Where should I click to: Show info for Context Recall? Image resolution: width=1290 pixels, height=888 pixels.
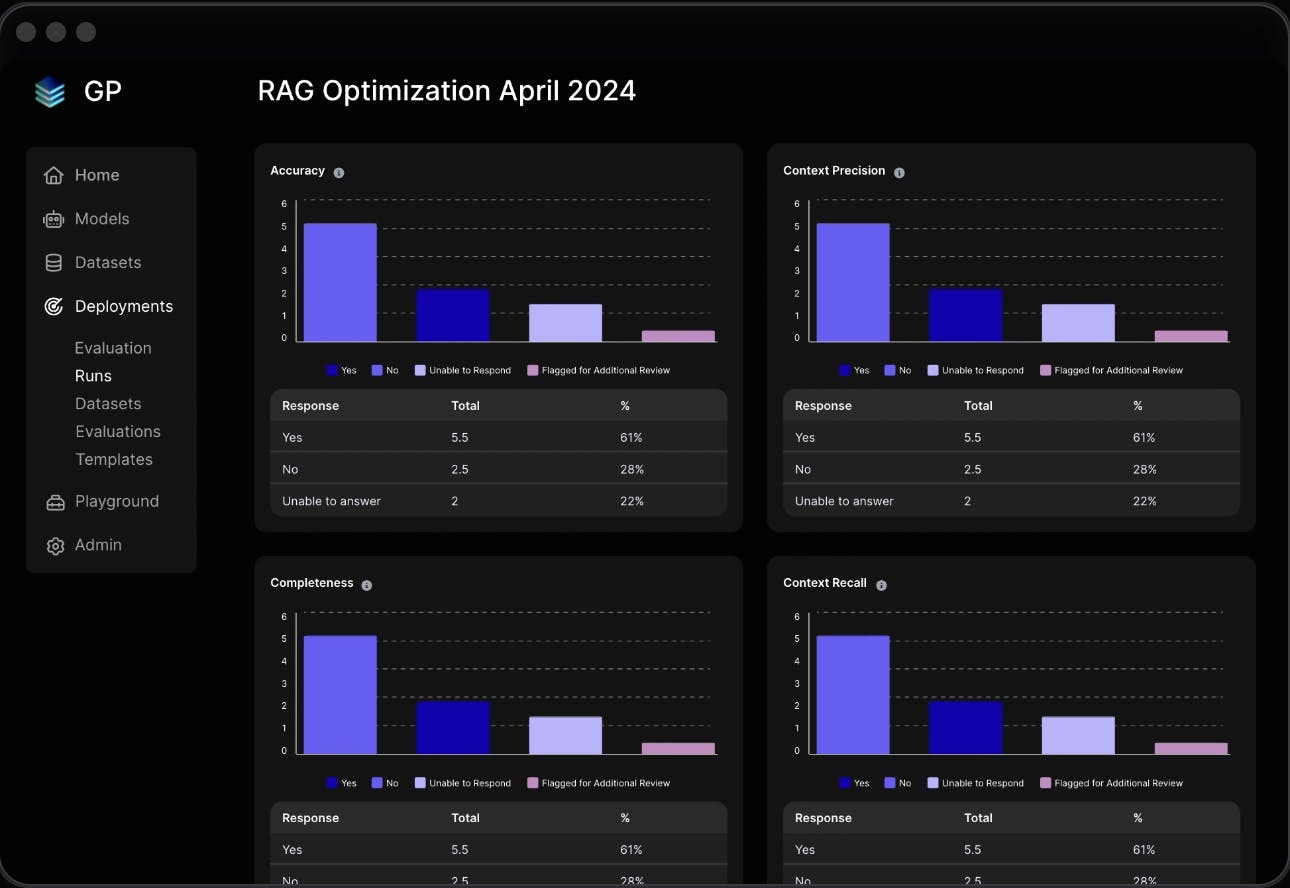[881, 585]
